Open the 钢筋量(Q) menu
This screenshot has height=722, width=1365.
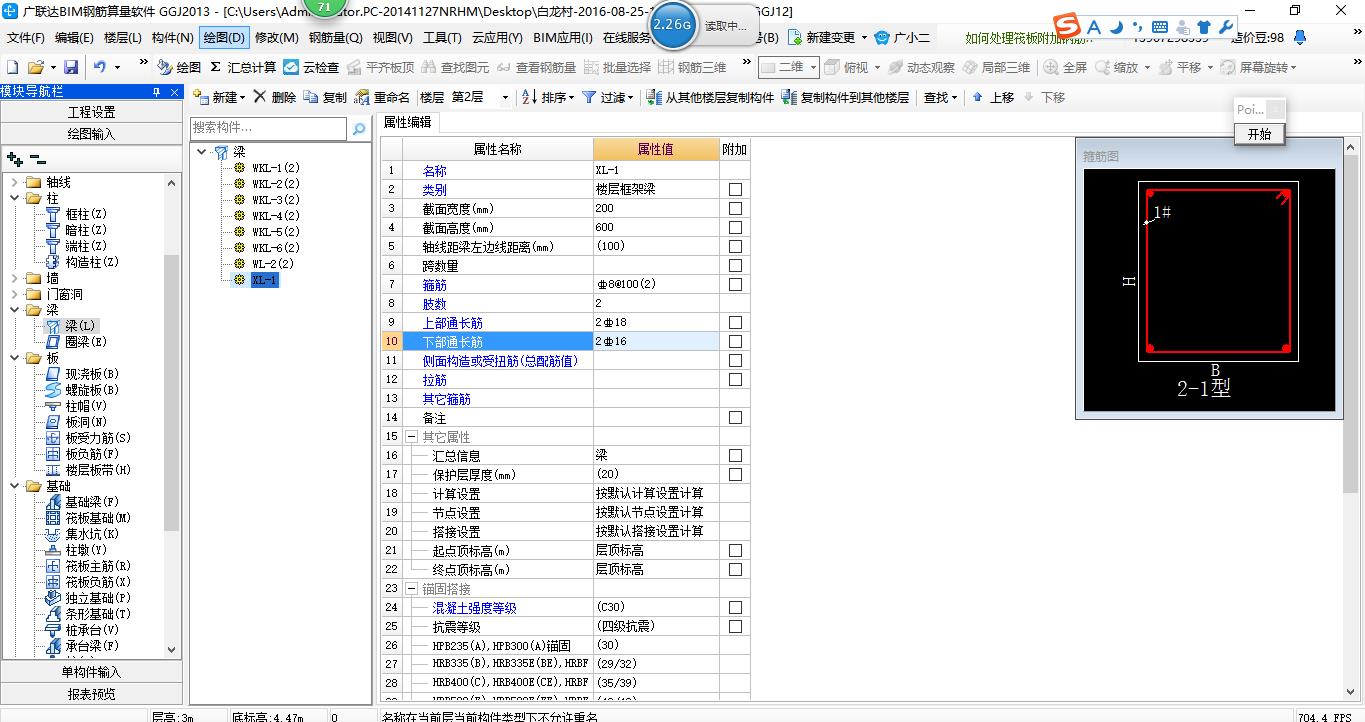coord(335,37)
